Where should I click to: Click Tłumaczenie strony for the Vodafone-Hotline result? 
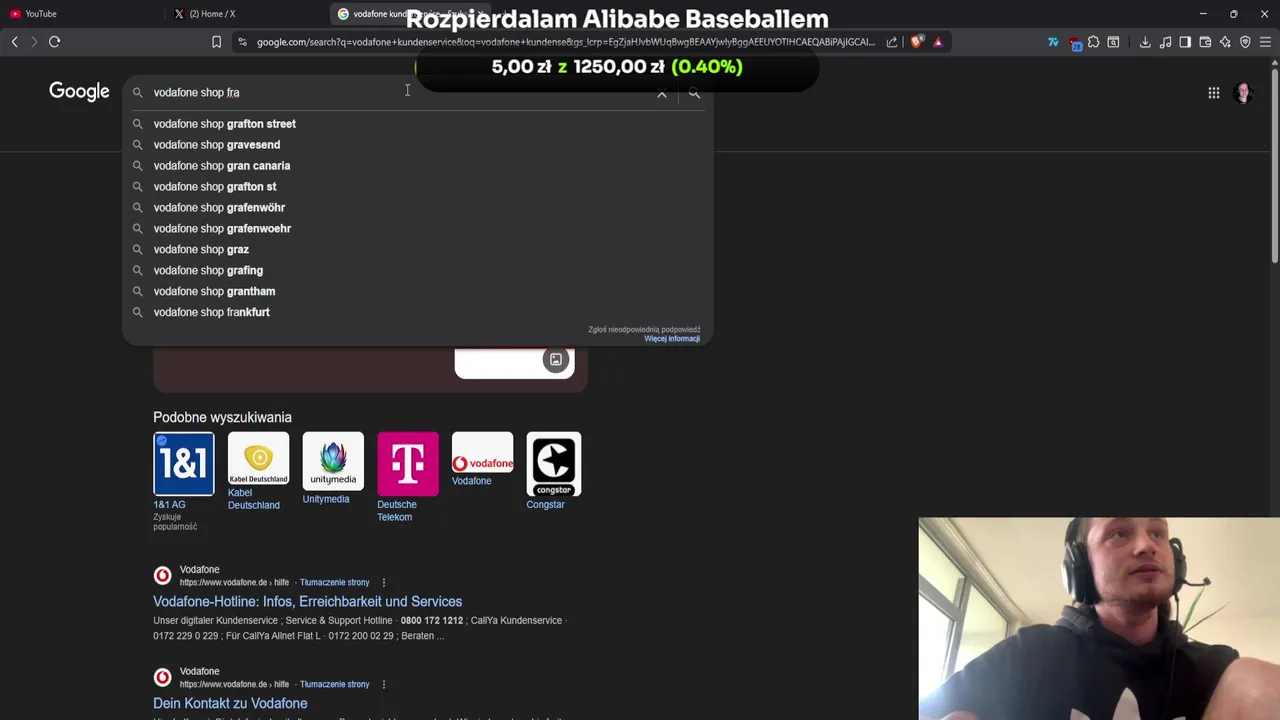335,583
